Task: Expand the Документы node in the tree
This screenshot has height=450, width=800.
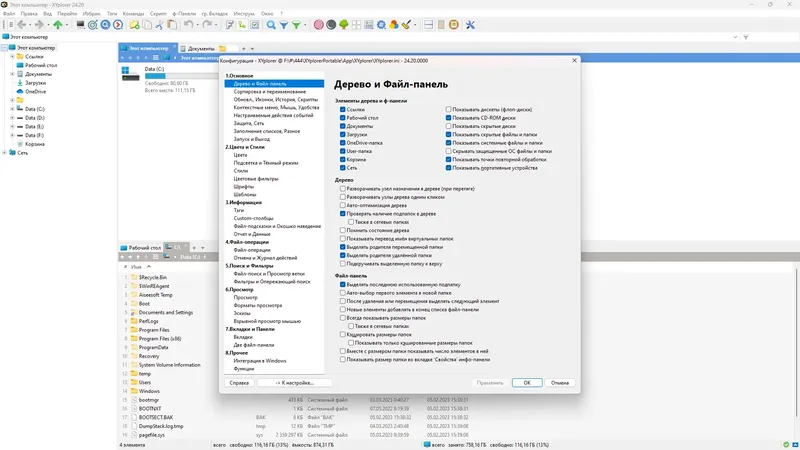Action: (12, 74)
